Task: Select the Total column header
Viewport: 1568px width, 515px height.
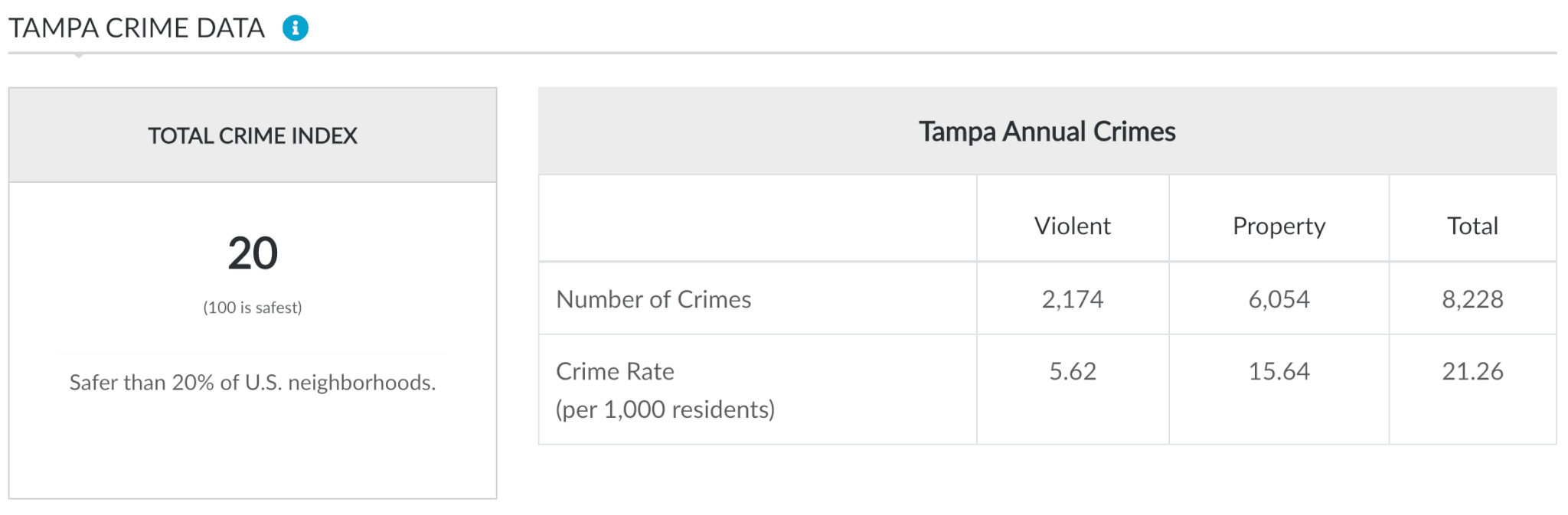Action: coord(1472,226)
